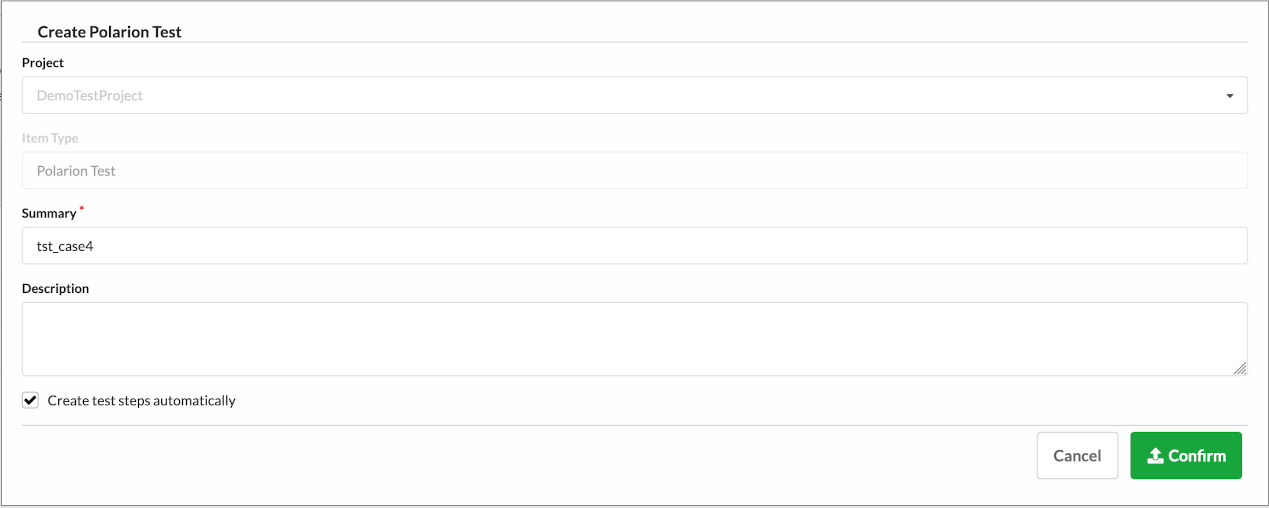
Task: Focus the Summary input field
Action: [634, 246]
